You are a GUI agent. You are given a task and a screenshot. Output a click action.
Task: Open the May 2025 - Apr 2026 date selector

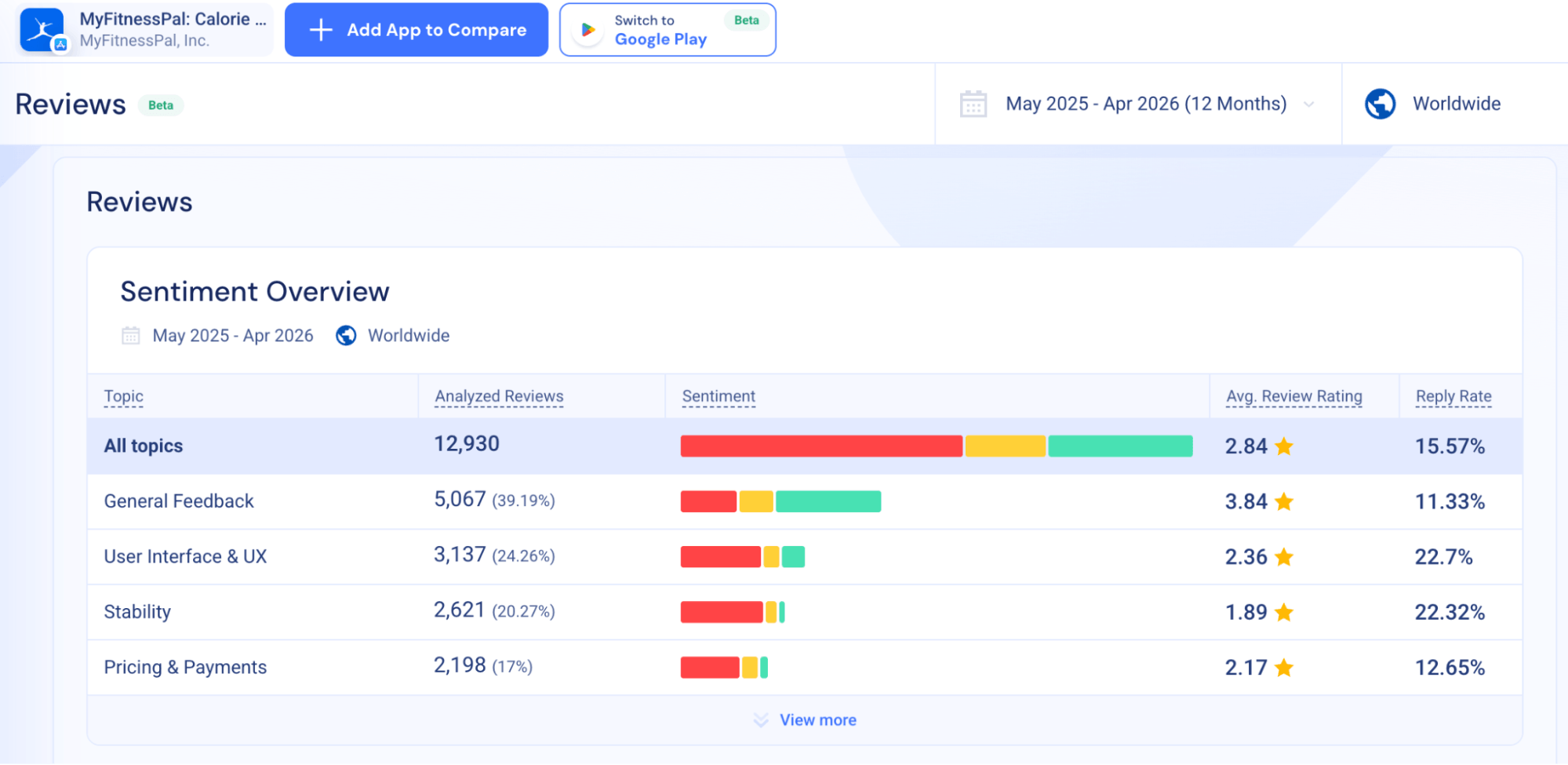click(1138, 104)
